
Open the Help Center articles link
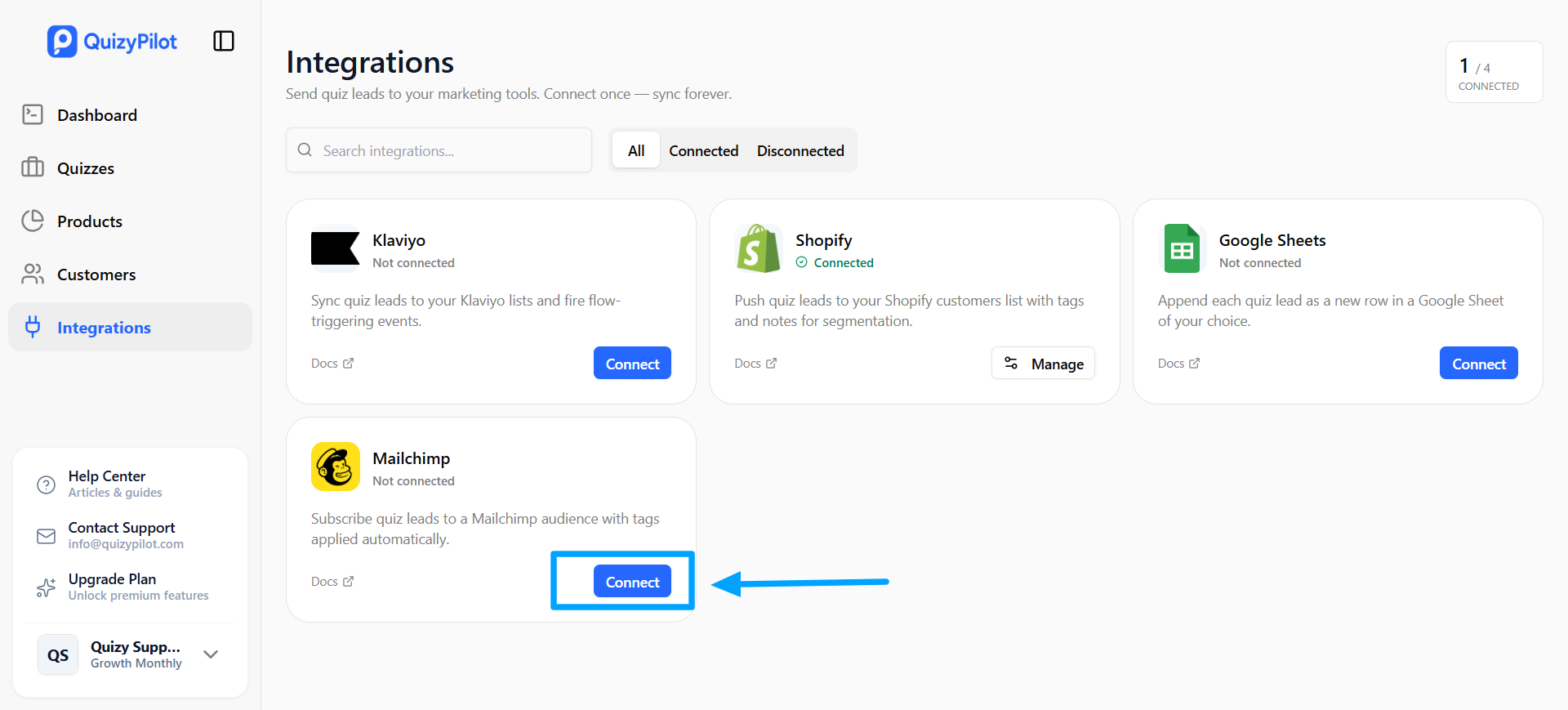coord(131,484)
